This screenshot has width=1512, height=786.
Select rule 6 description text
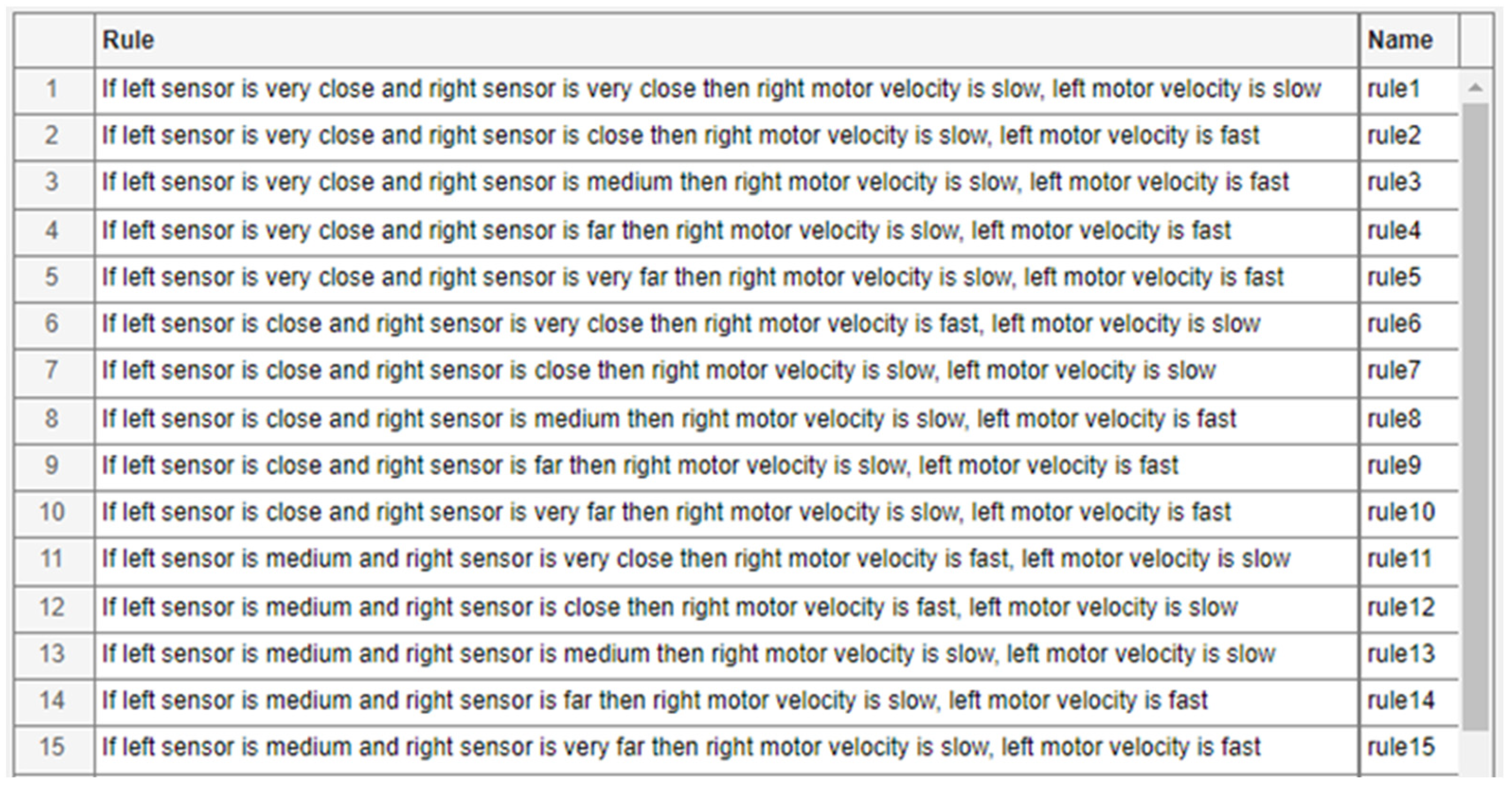(681, 324)
